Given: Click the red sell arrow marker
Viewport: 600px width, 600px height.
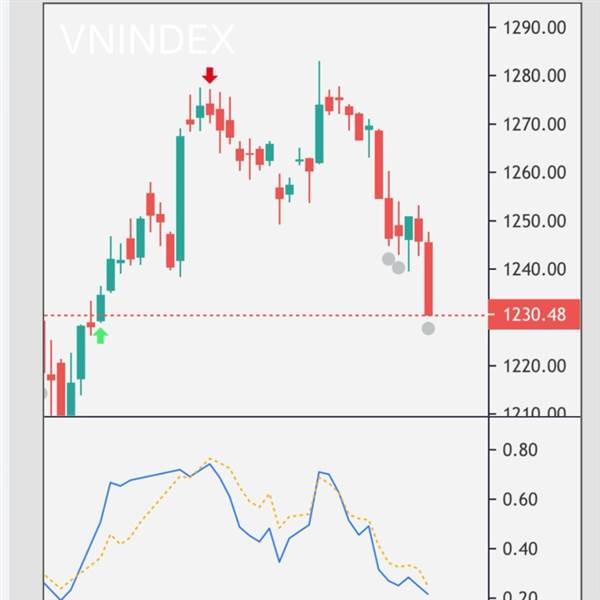Looking at the screenshot, I should (x=210, y=75).
